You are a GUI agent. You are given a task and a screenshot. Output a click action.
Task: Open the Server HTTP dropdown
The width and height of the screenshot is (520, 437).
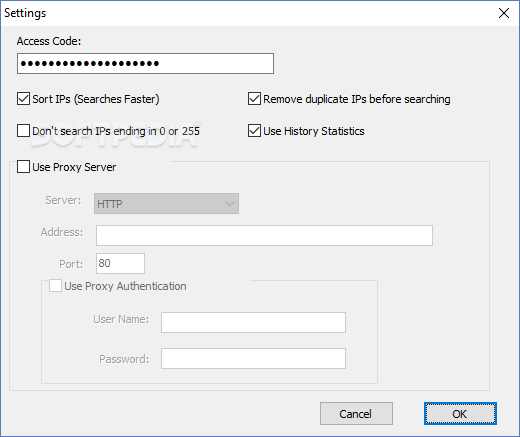coord(166,204)
